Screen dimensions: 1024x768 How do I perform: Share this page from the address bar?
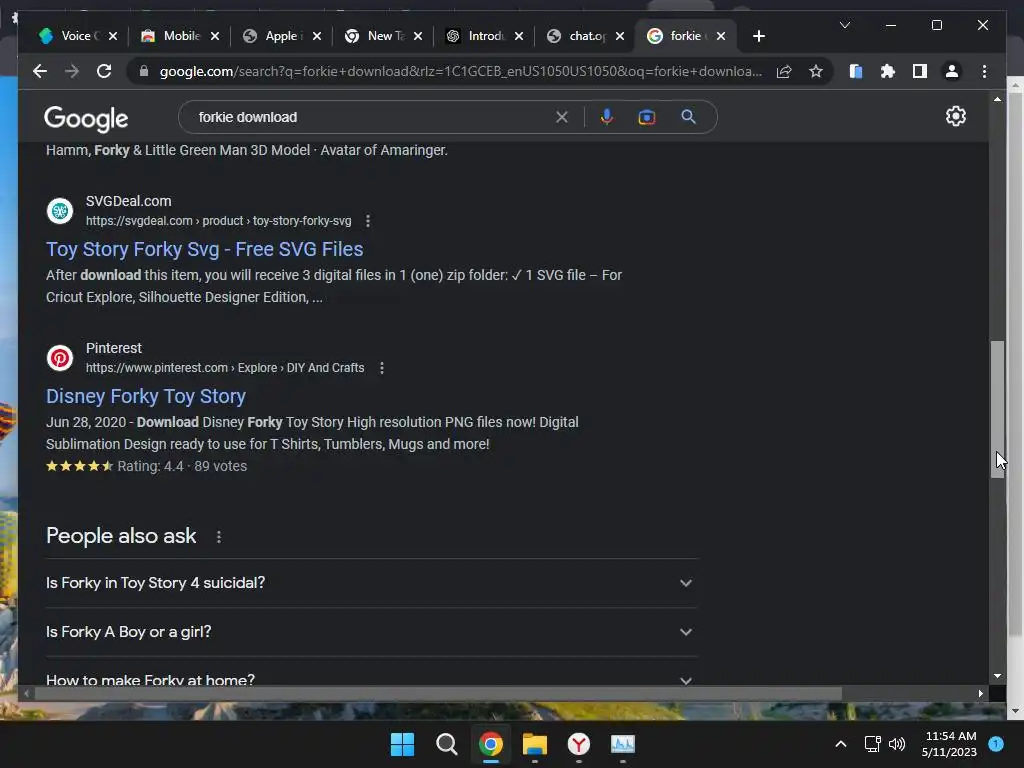pyautogui.click(x=784, y=71)
